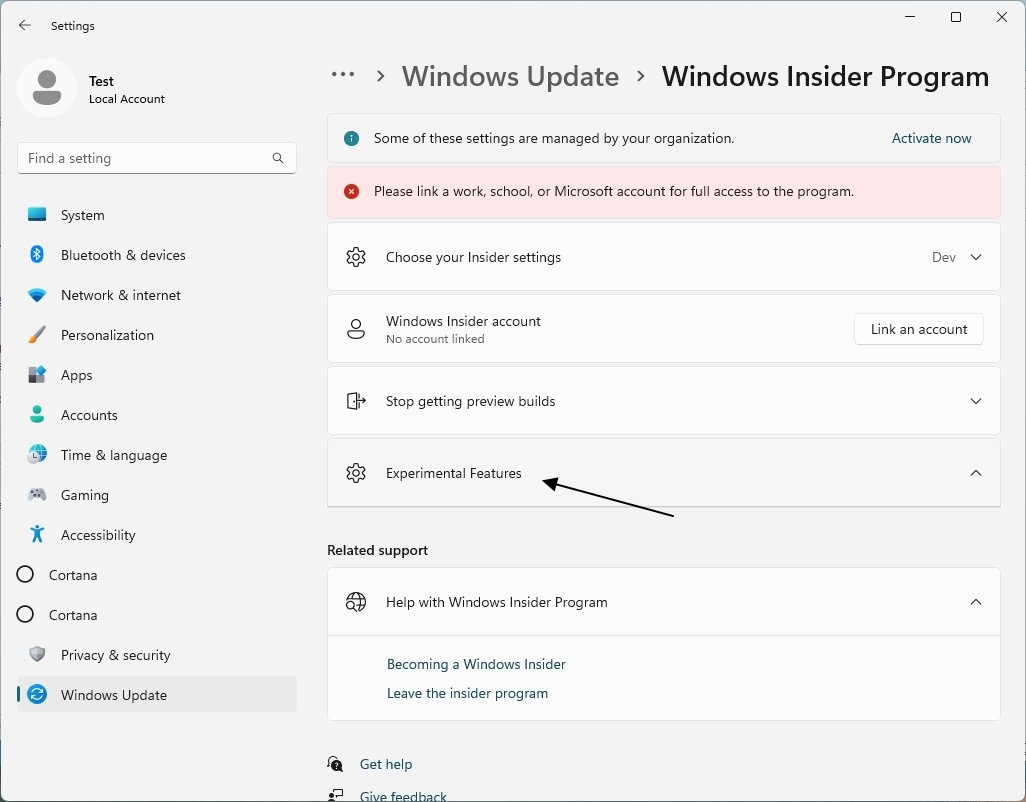Screen dimensions: 1026x802
Task: Click the Accounts person icon
Action: 37,415
